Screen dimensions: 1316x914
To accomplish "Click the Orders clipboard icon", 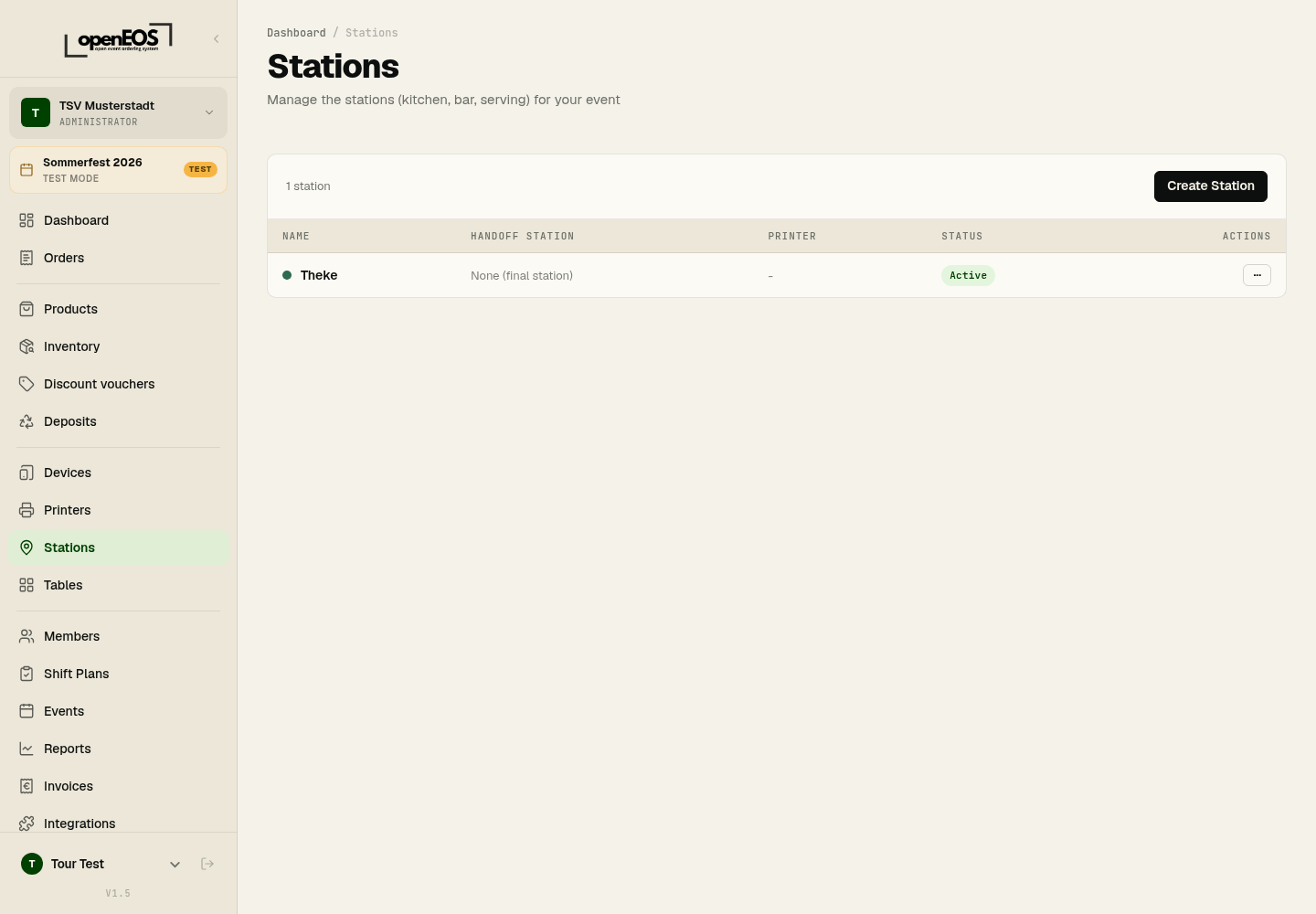I will (x=27, y=258).
